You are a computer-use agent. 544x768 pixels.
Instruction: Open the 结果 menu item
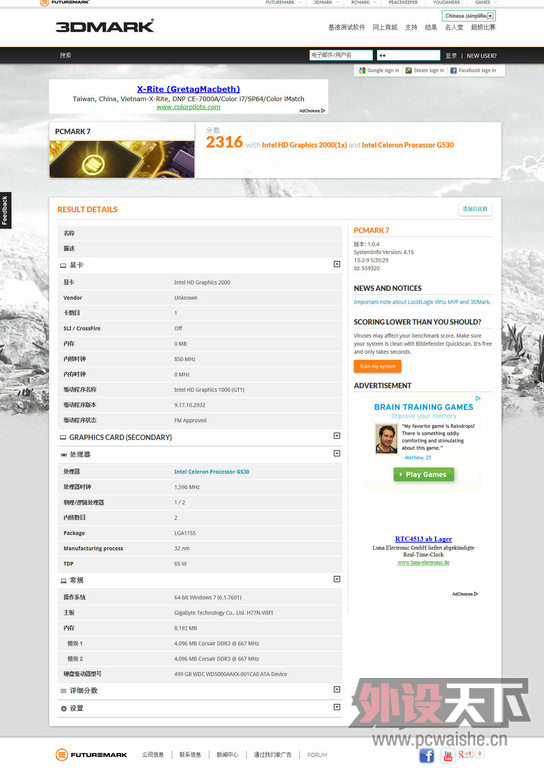(x=431, y=27)
